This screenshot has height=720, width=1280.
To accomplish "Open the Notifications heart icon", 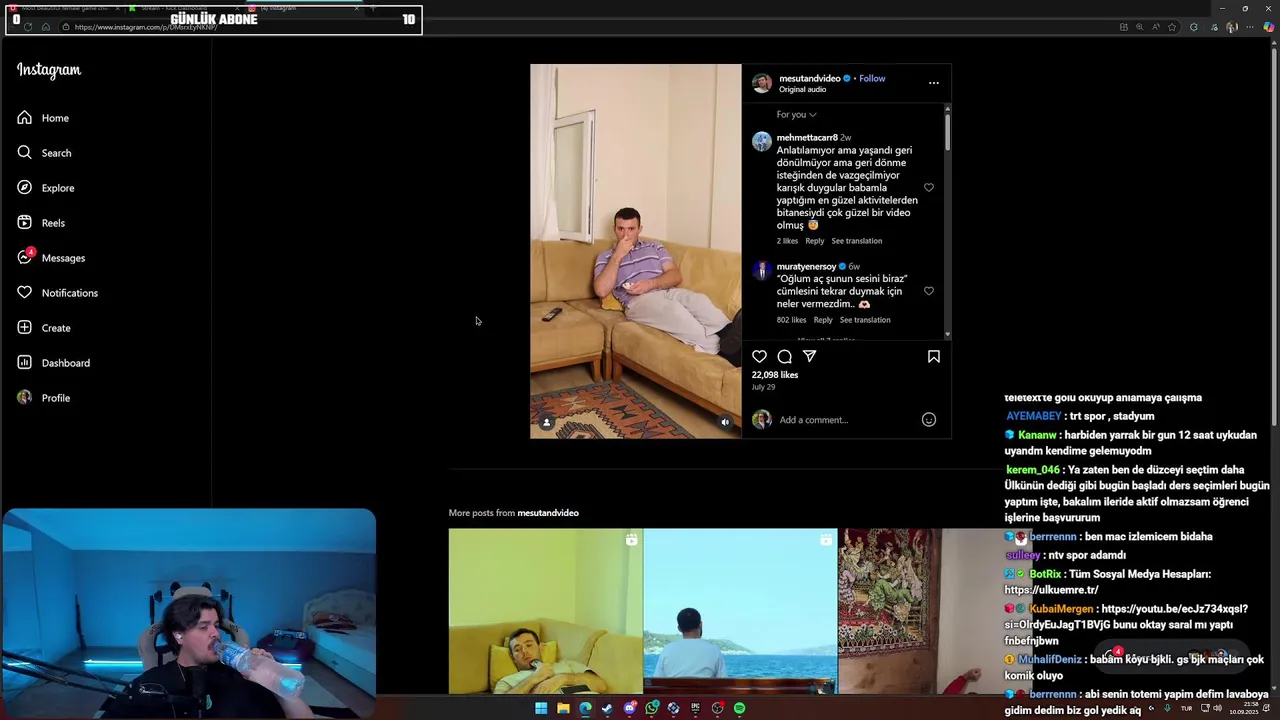I will [x=24, y=293].
